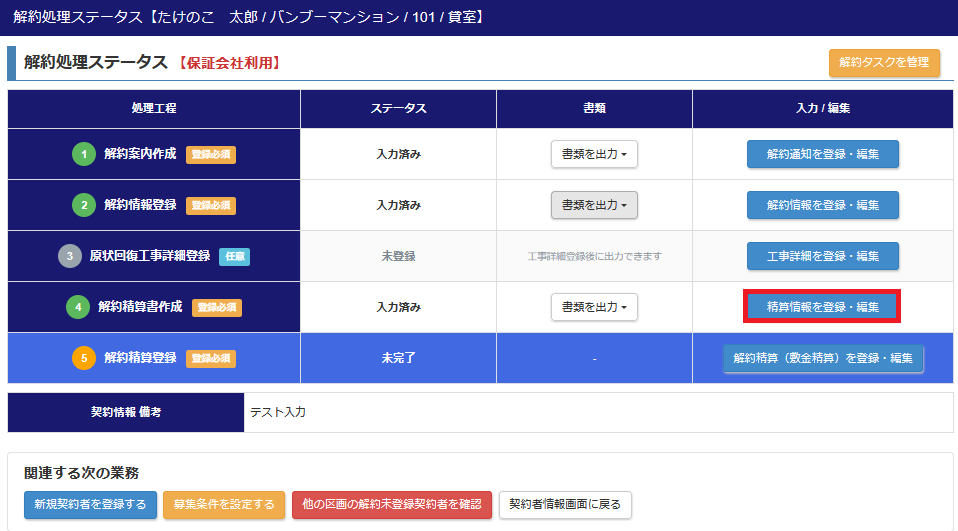Click 解約情報登録 process label

[140, 205]
